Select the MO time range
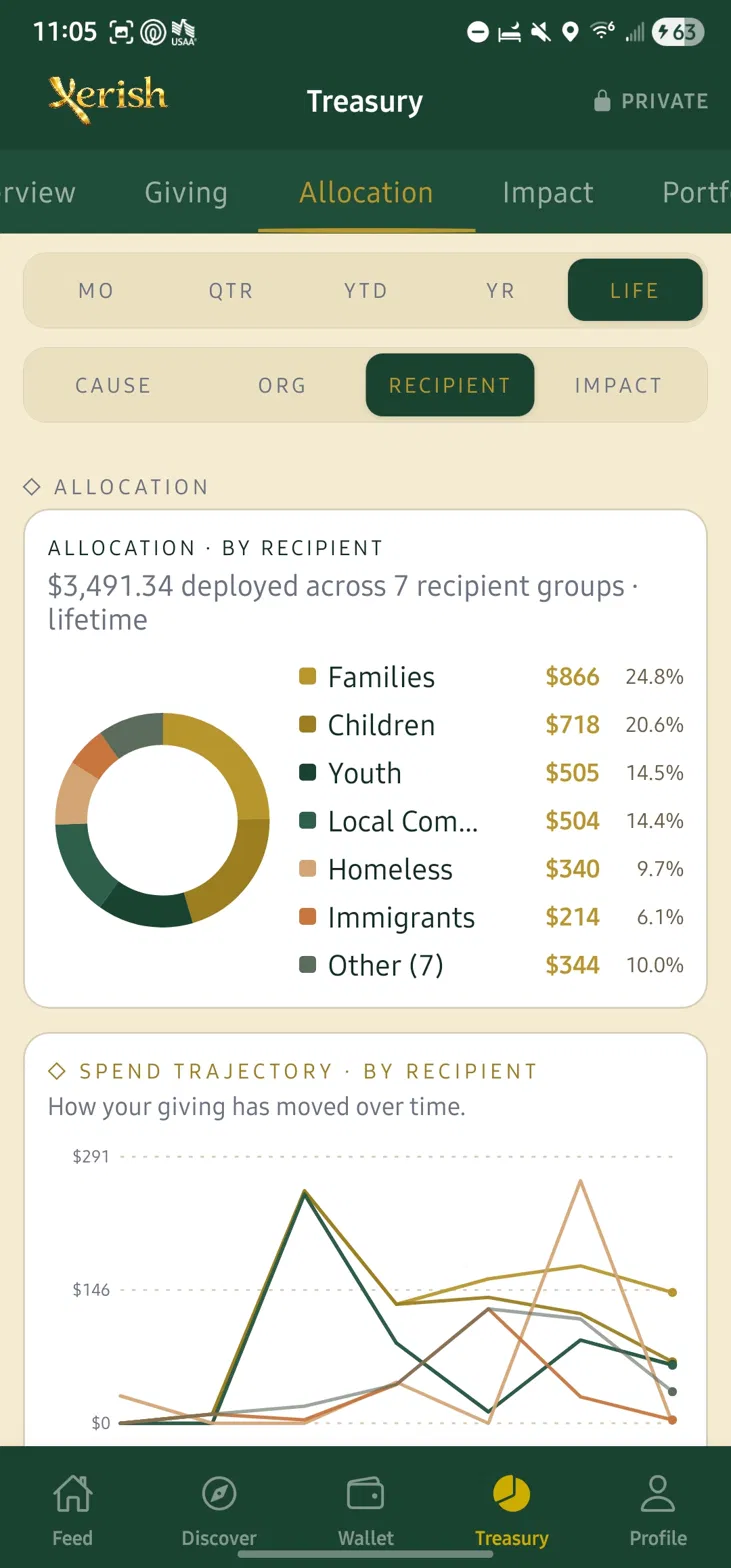Image resolution: width=731 pixels, height=1568 pixels. tap(96, 291)
